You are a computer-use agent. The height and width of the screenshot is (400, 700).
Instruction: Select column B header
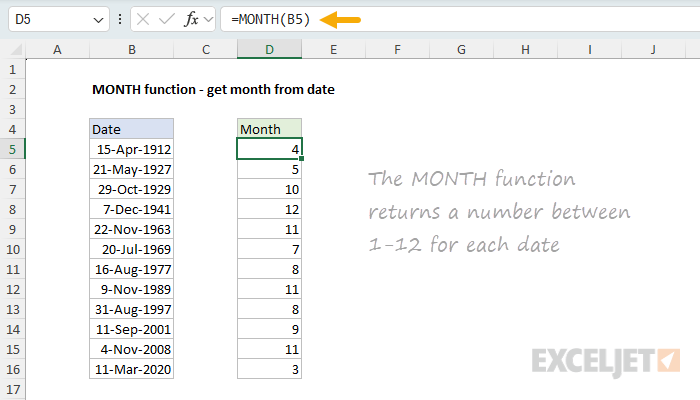pyautogui.click(x=132, y=49)
